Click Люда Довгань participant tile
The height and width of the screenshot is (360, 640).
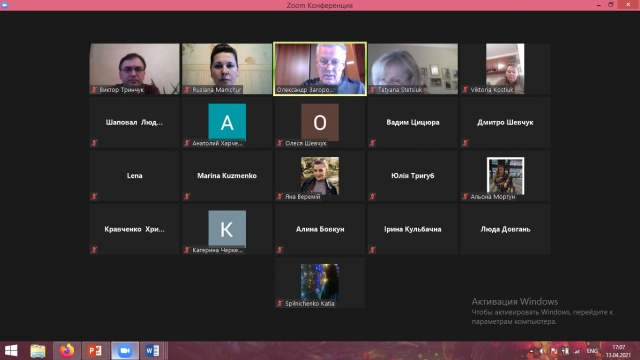pos(505,229)
